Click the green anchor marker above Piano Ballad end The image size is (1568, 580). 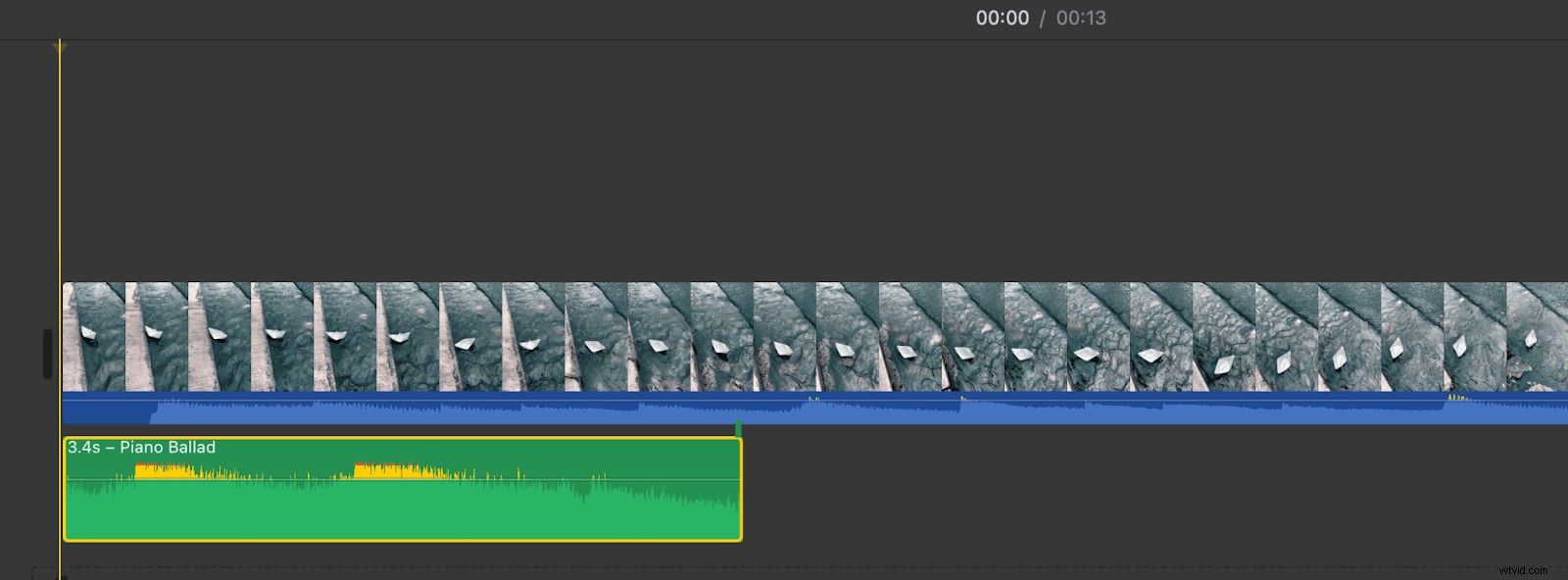[738, 429]
